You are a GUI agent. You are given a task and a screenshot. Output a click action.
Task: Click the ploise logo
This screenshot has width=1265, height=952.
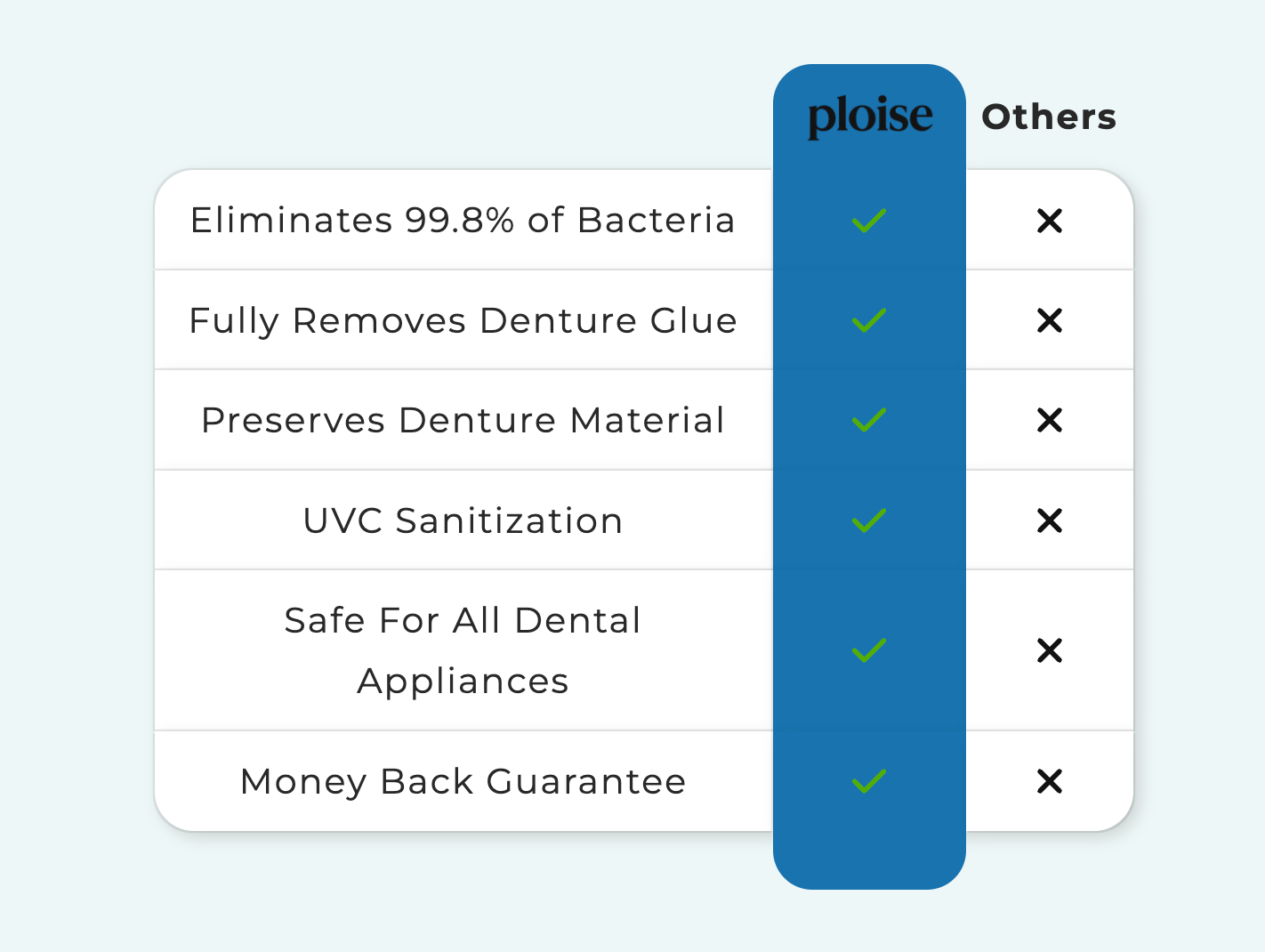click(x=869, y=117)
